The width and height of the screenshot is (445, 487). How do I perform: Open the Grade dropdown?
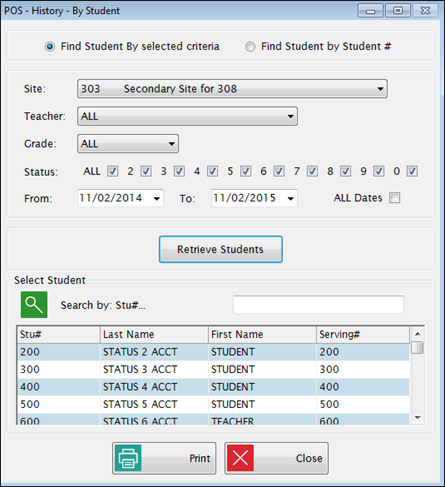pyautogui.click(x=128, y=144)
